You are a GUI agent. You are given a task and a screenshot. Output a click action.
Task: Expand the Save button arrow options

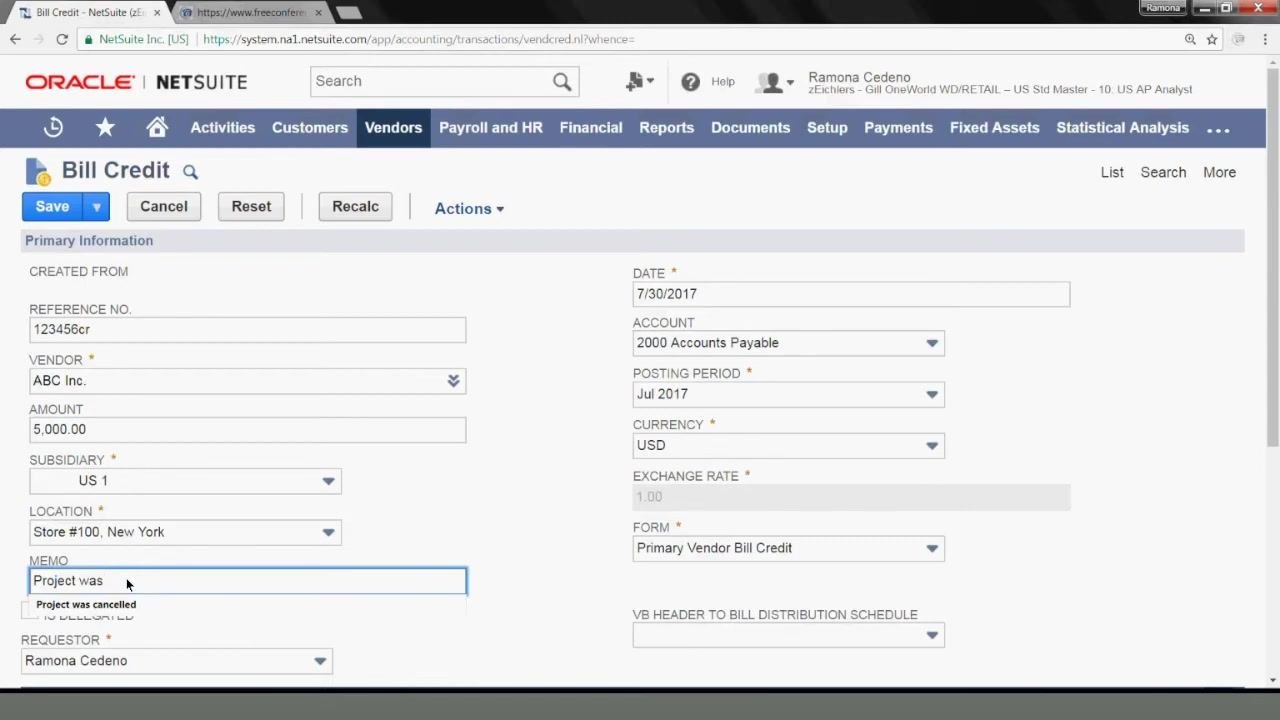[96, 207]
